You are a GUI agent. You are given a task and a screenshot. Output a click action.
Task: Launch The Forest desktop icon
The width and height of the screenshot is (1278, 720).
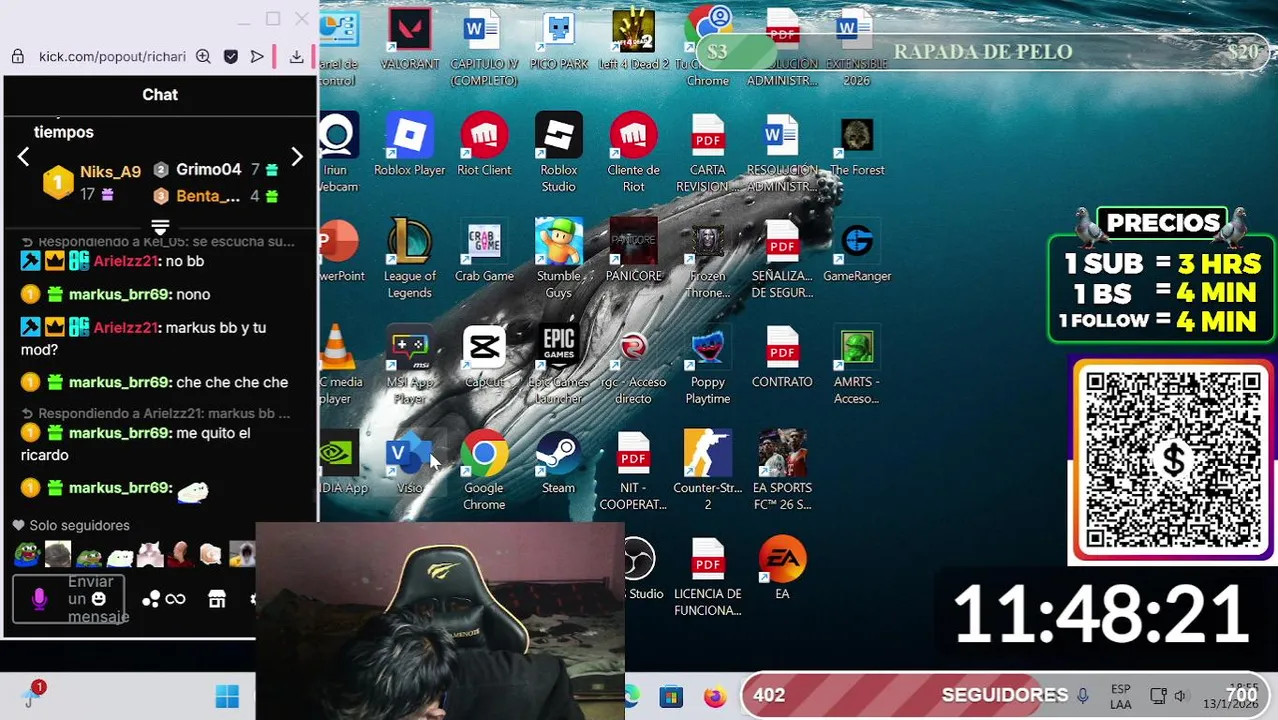tap(857, 146)
